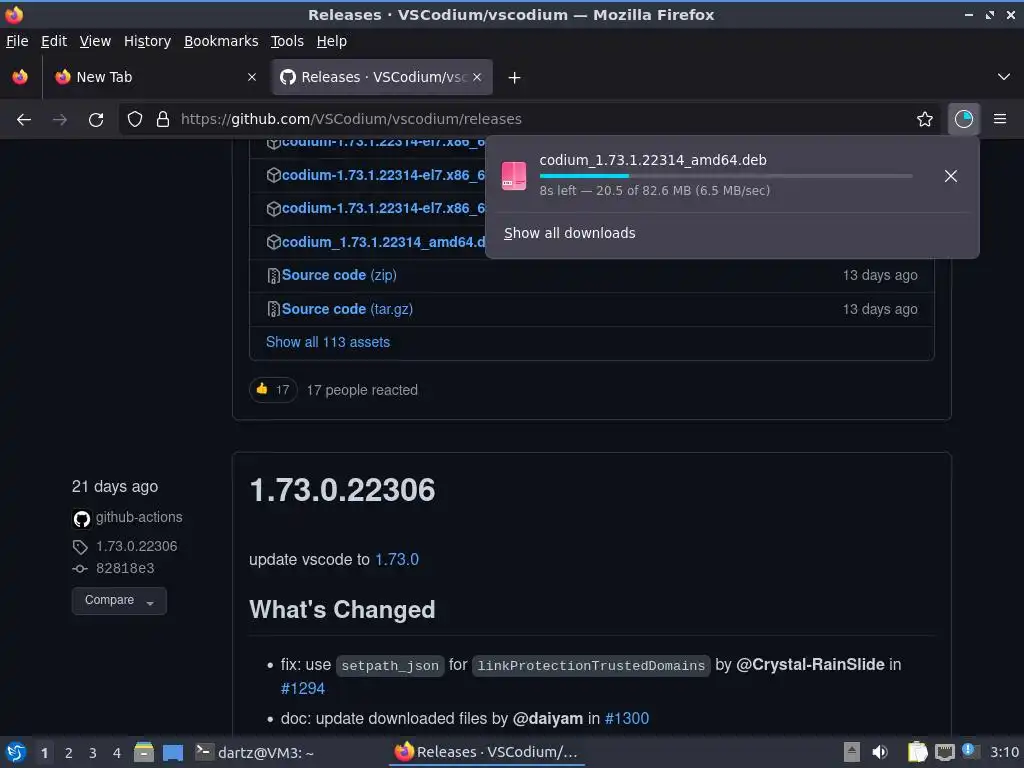Bookmark this page with the star icon
This screenshot has width=1024, height=768.
point(925,119)
